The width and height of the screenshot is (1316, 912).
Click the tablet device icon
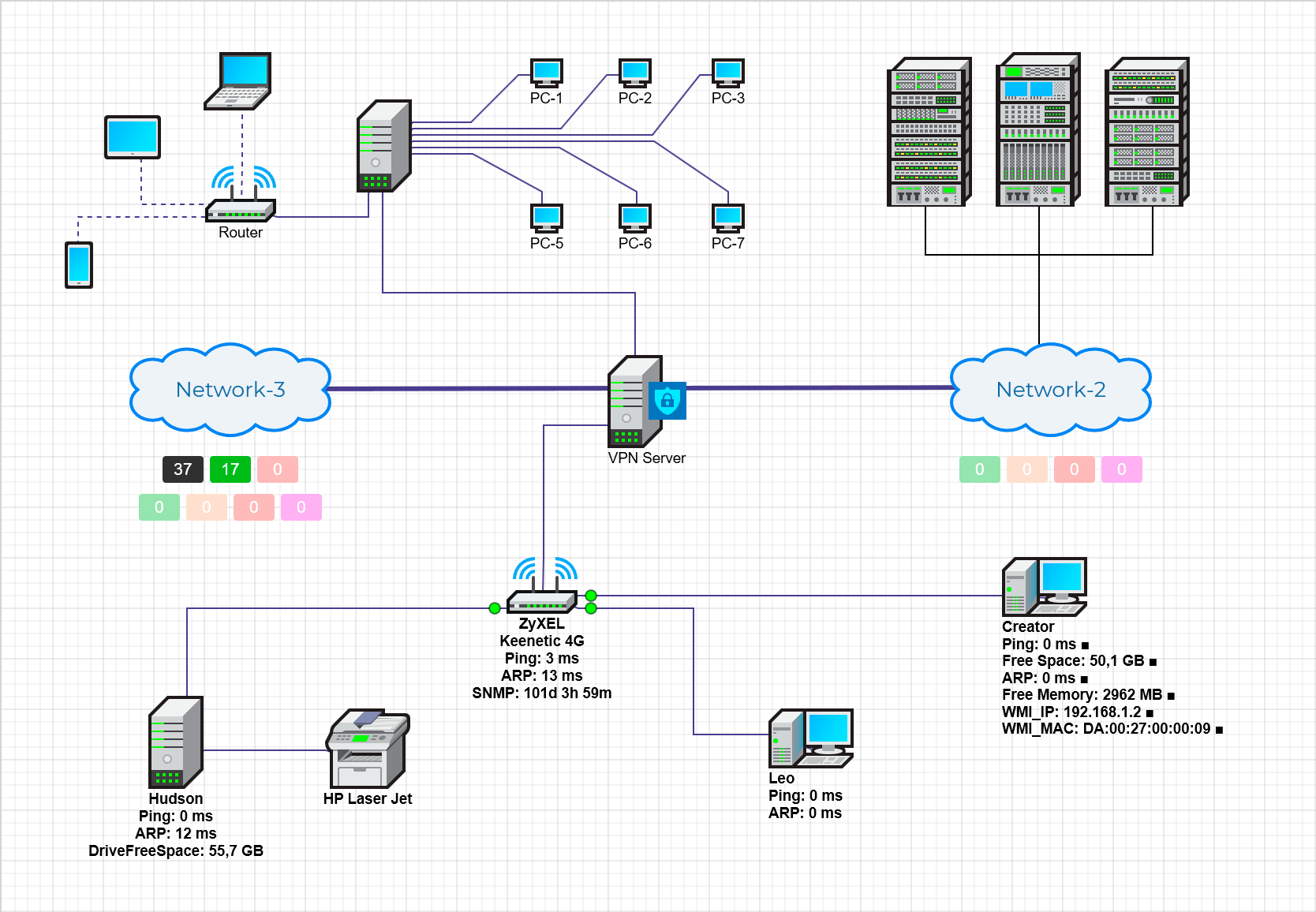(x=133, y=137)
